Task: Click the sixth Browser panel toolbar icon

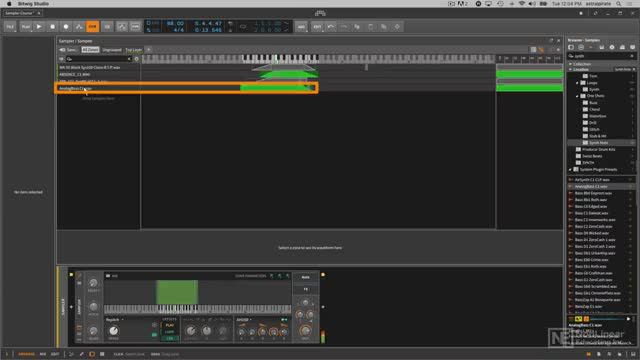Action: (x=622, y=47)
